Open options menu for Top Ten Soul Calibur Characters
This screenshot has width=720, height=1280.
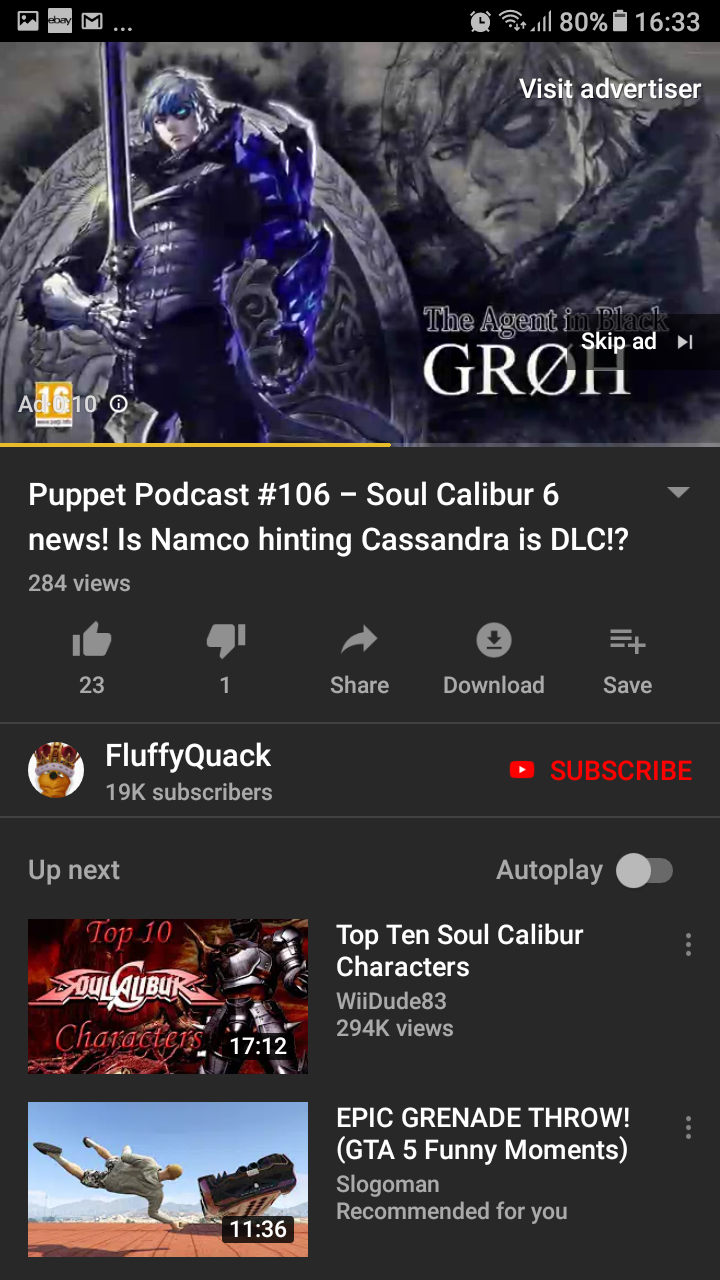(688, 945)
